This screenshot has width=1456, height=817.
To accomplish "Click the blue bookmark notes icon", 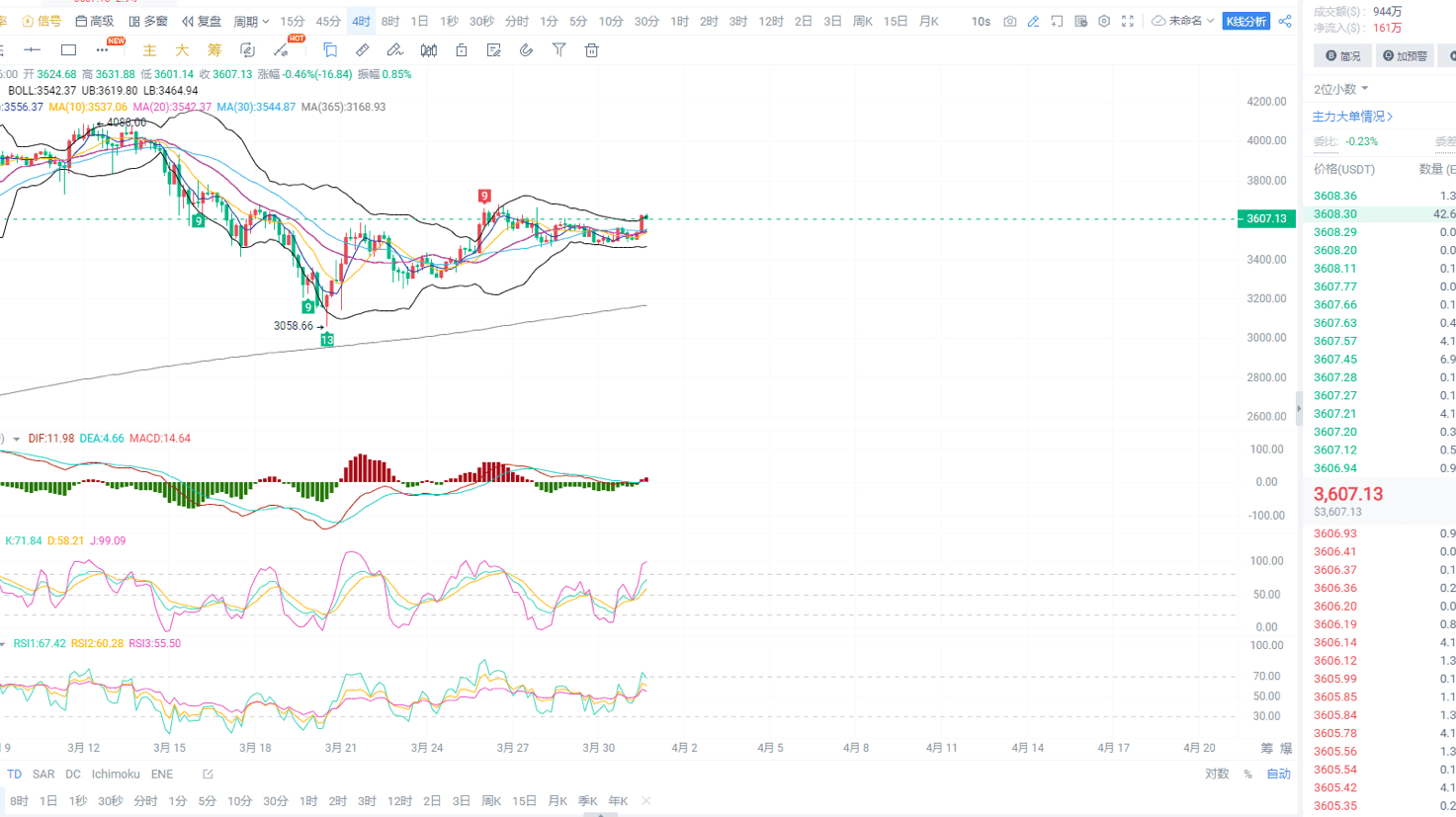I will coord(330,49).
